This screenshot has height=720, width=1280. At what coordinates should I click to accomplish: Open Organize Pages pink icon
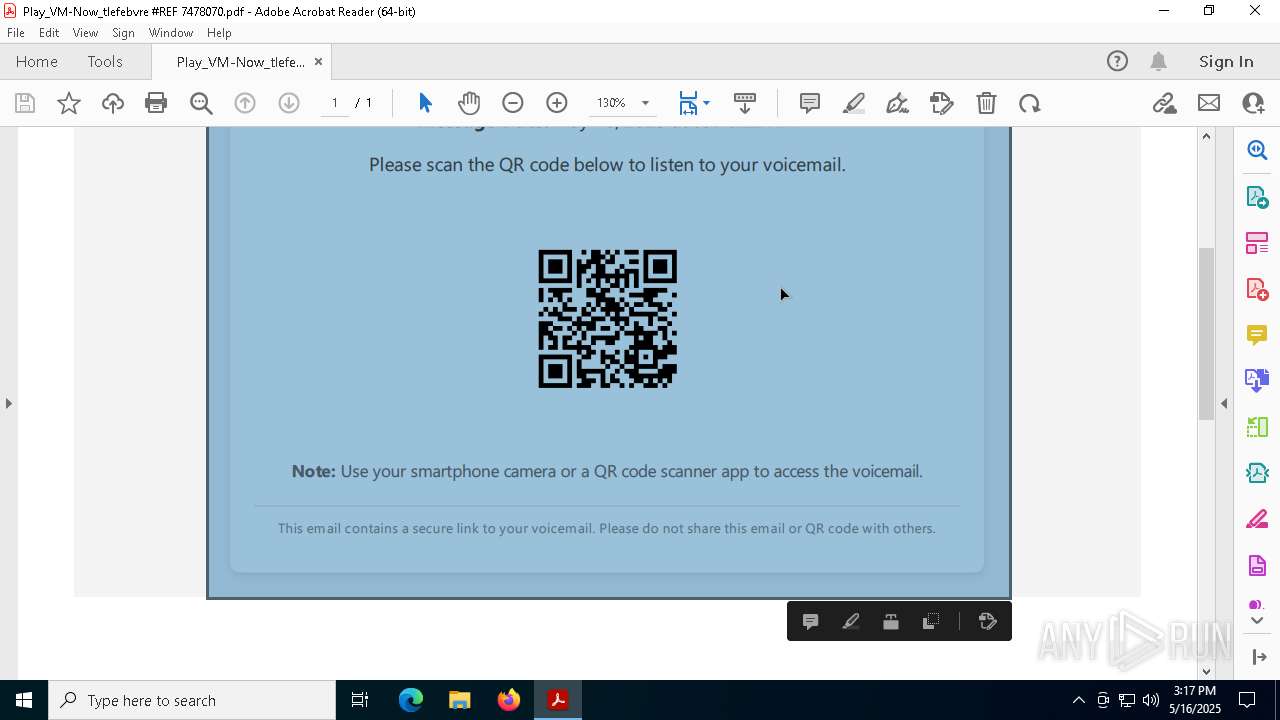(x=1257, y=243)
